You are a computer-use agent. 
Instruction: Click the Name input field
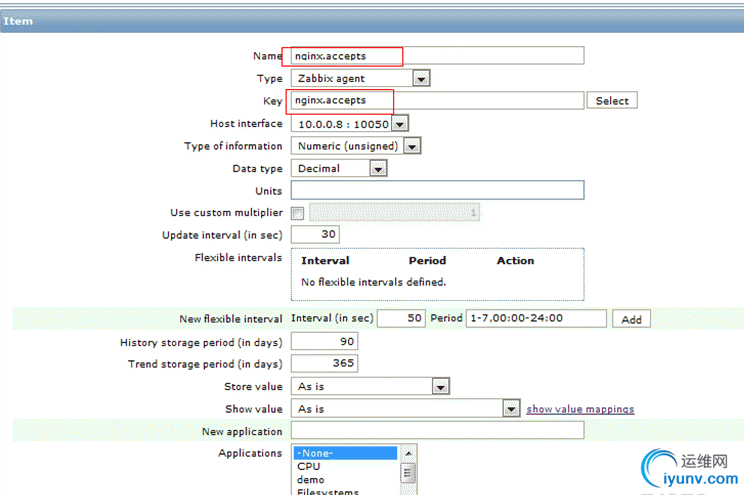click(437, 56)
